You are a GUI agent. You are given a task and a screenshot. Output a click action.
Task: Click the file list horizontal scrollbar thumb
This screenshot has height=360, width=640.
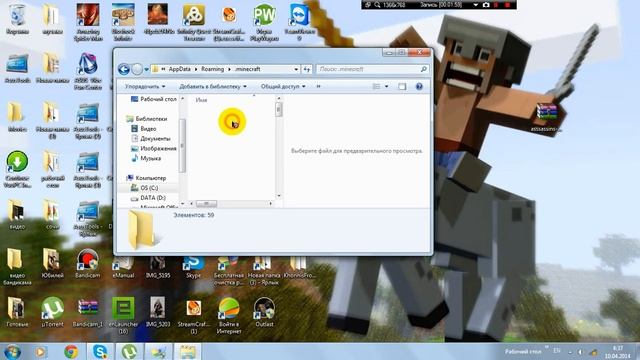(206, 203)
